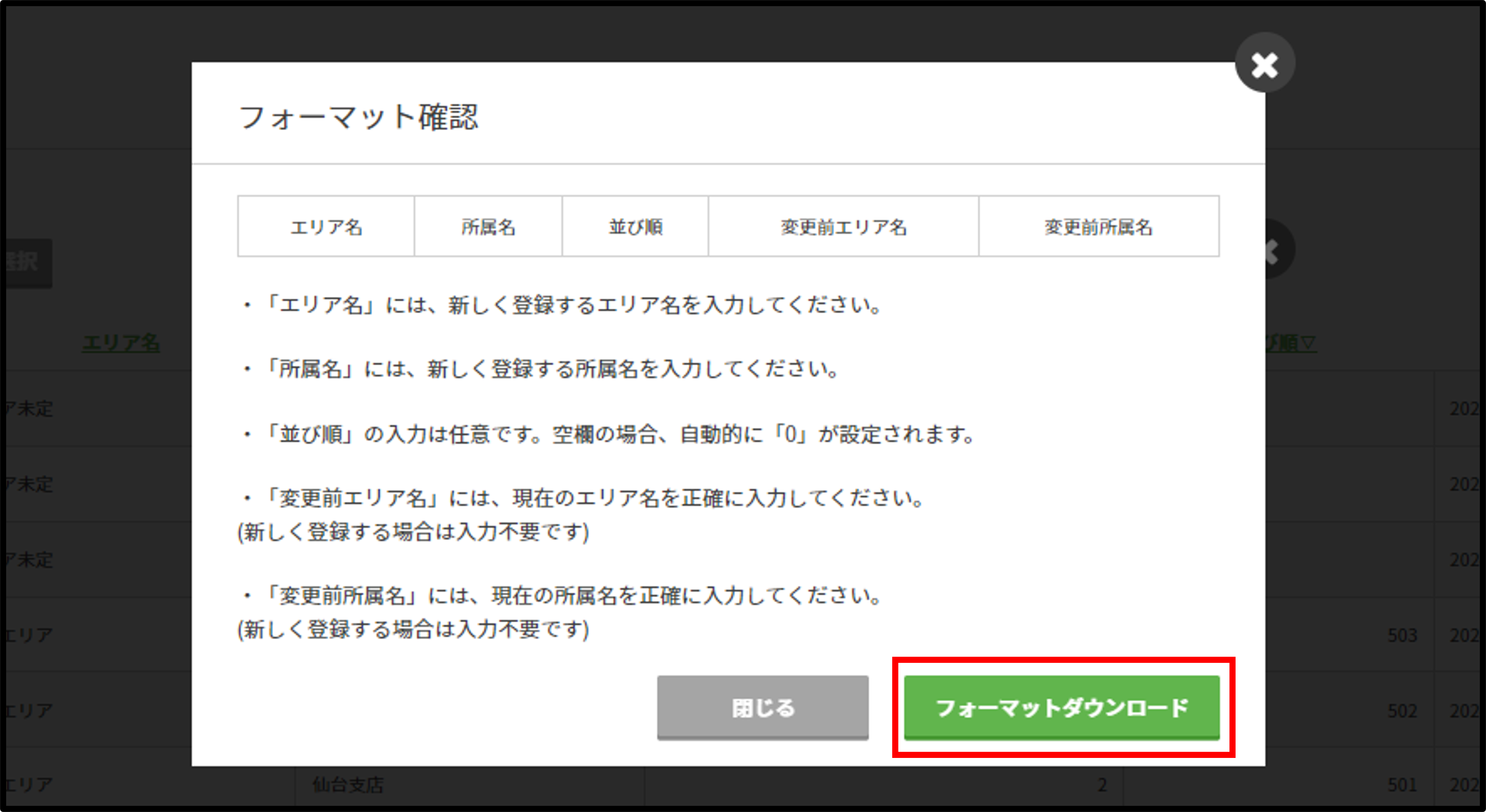Screen dimensions: 1486x812
Task: Select the 所属名 column header
Action: 488,227
